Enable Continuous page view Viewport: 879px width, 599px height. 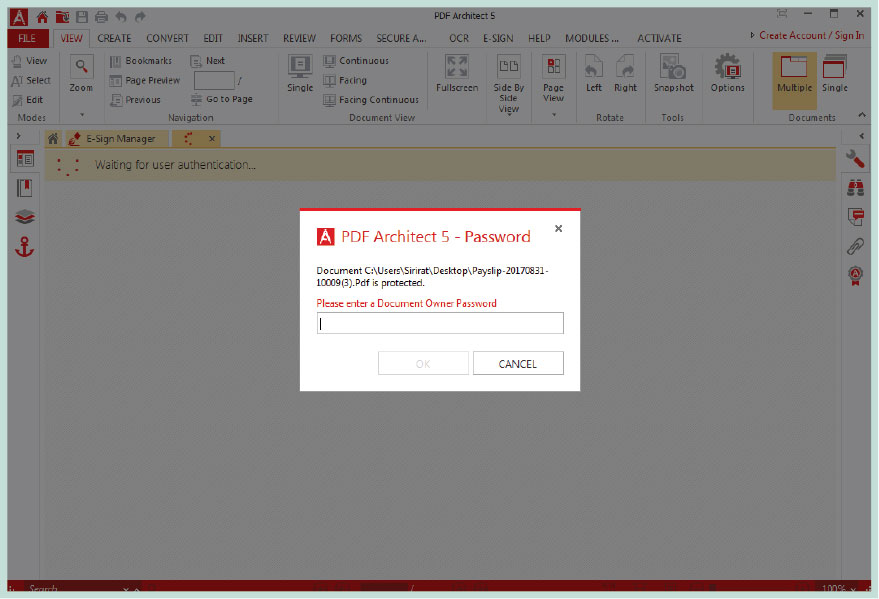tap(356, 61)
